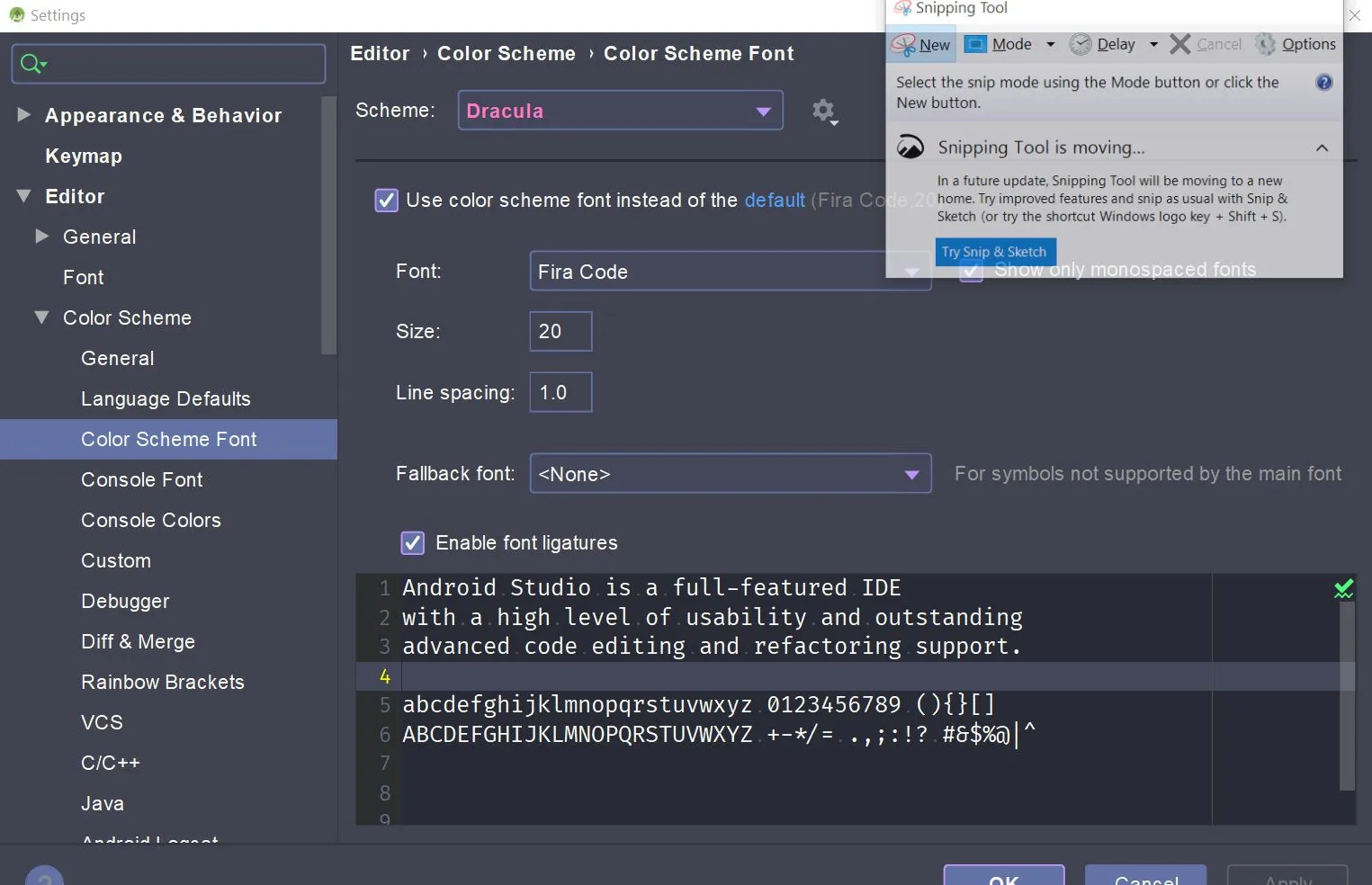Screen dimensions: 1372x885
Task: Open the Snipping Tool Delay dropdown arrow
Action: pos(1153,44)
